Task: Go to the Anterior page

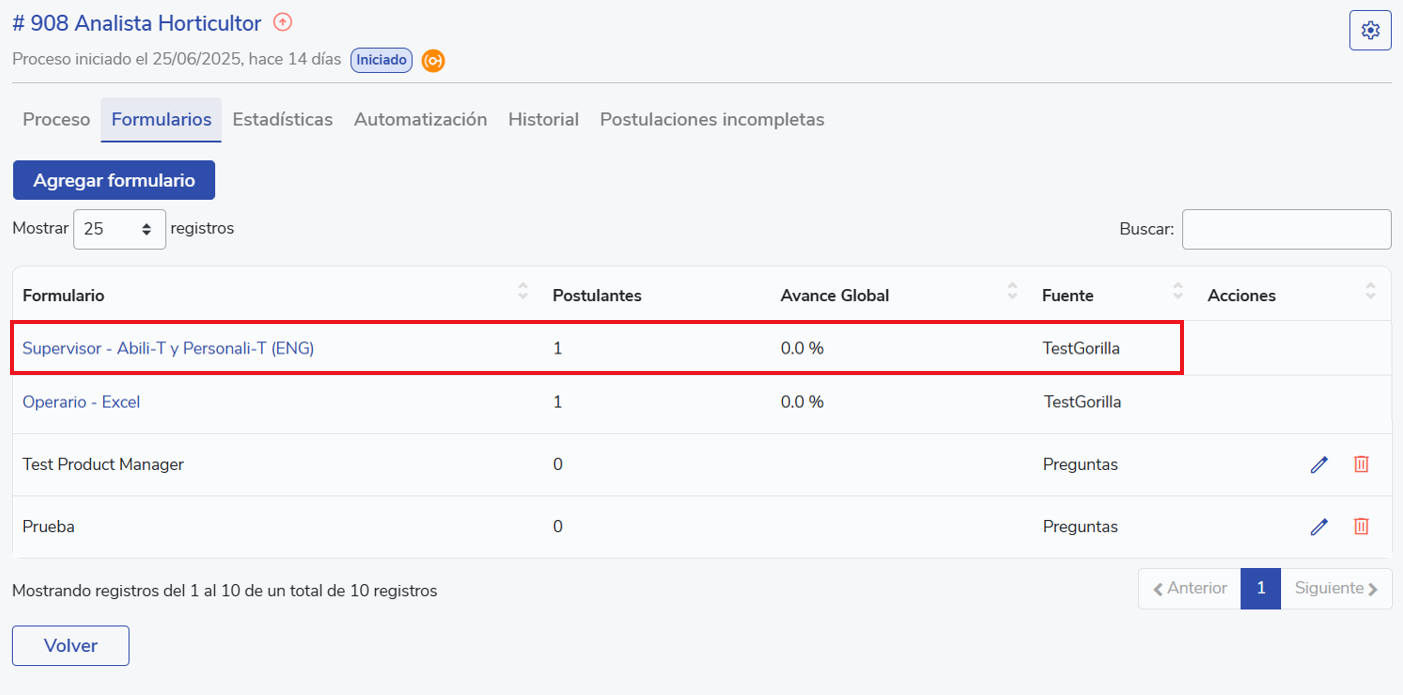Action: coord(1190,589)
